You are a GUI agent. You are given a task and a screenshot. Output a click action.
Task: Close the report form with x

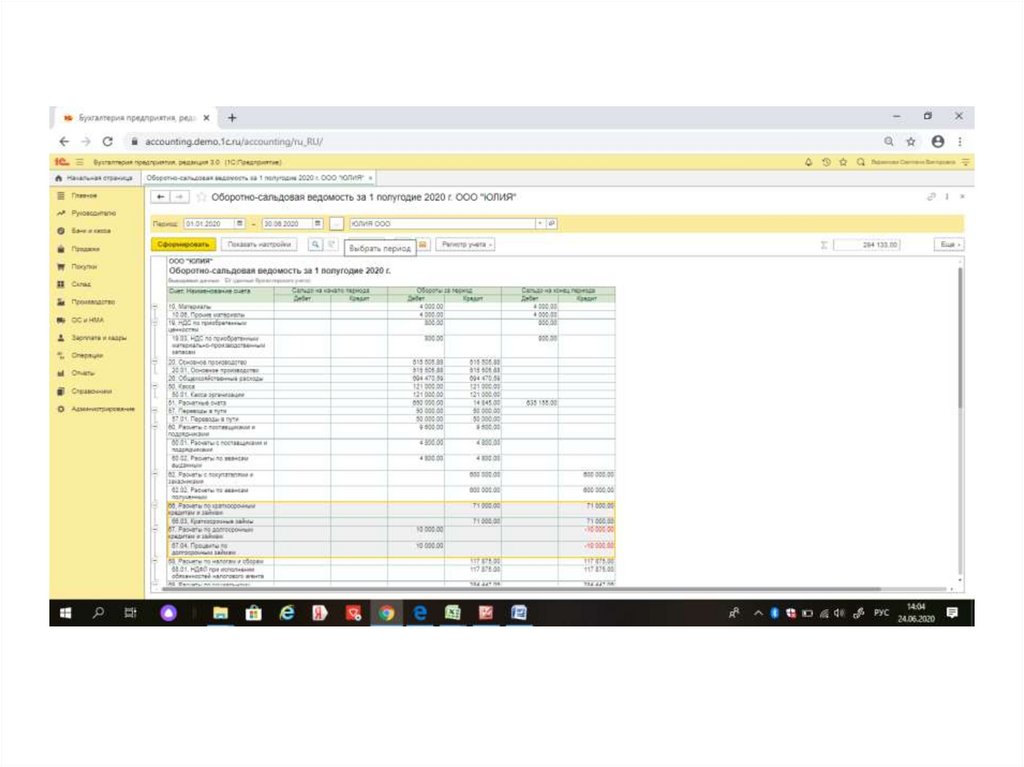pos(962,197)
